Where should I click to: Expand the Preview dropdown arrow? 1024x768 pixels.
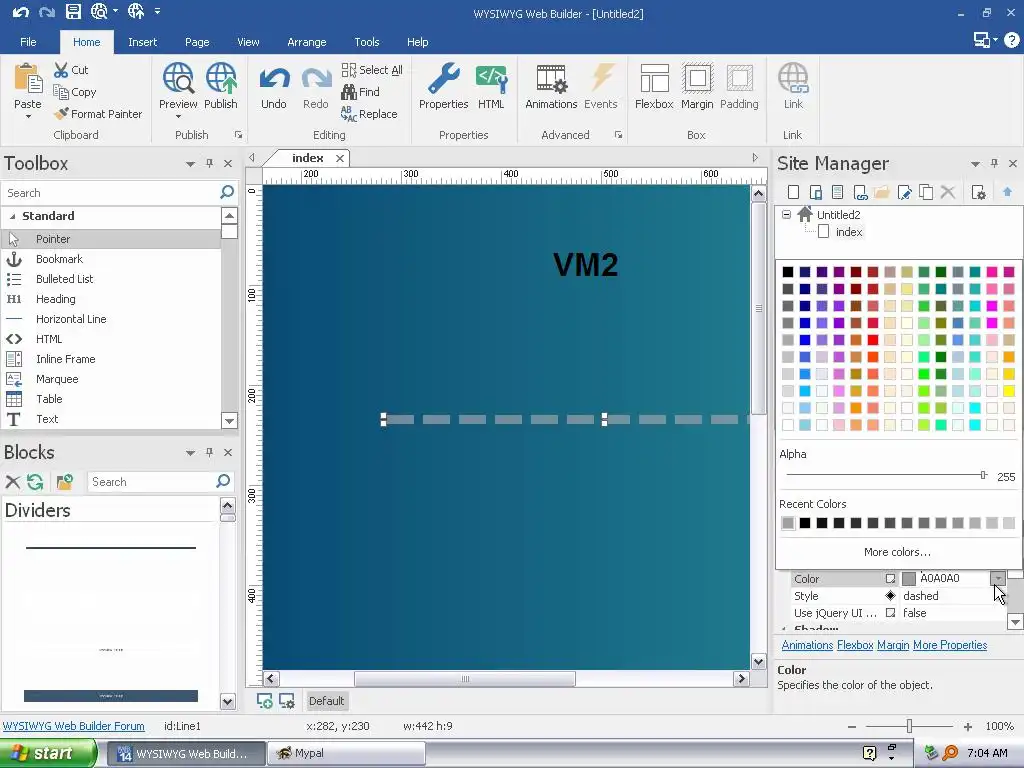pos(178,116)
